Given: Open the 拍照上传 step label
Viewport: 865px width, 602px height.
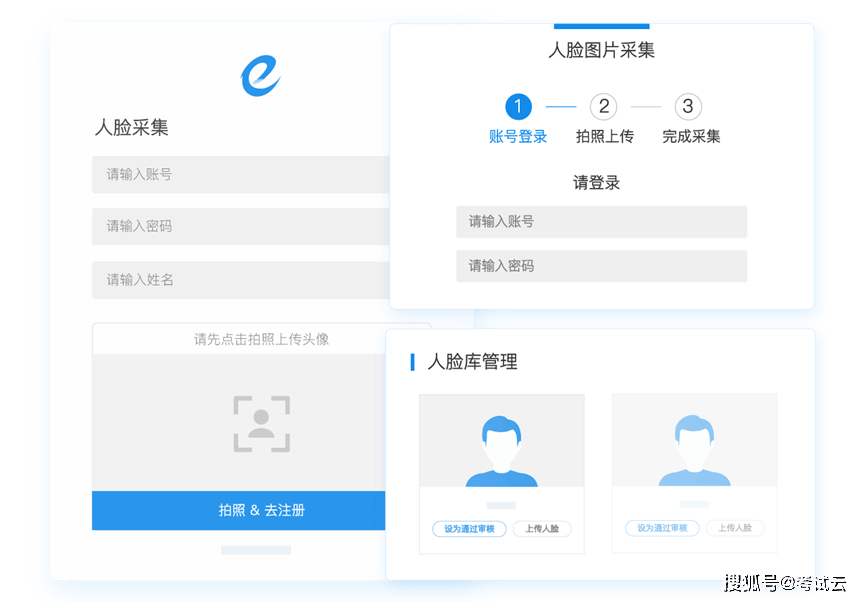Looking at the screenshot, I should 604,137.
